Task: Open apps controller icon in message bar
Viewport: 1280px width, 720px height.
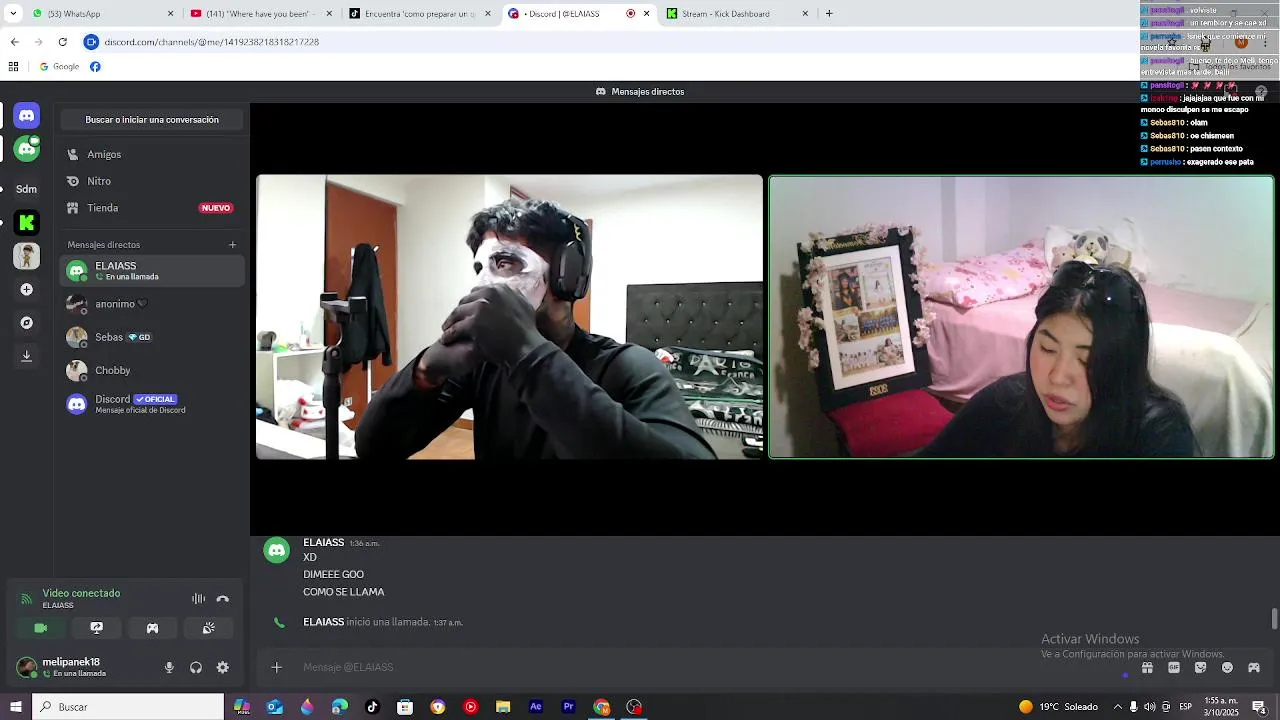Action: click(1253, 668)
